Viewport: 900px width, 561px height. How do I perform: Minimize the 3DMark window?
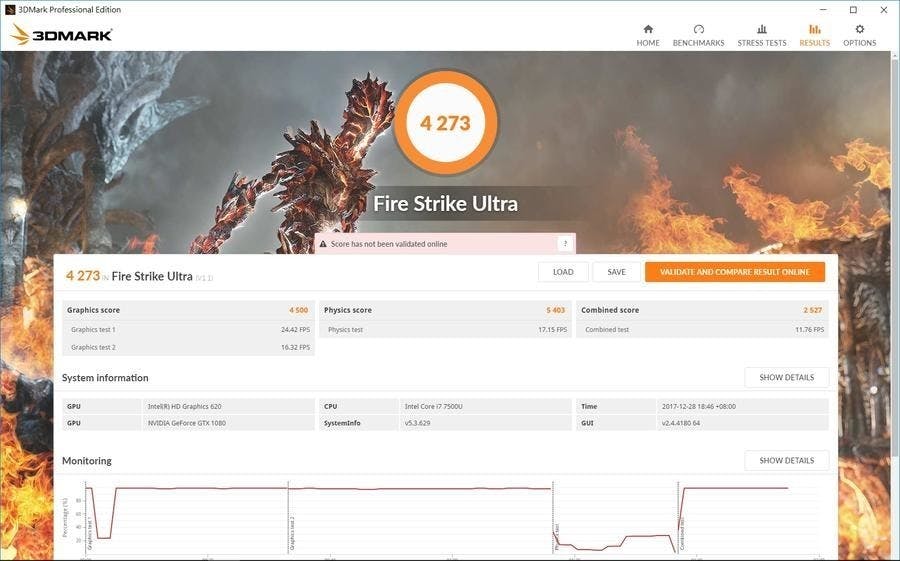[x=824, y=10]
